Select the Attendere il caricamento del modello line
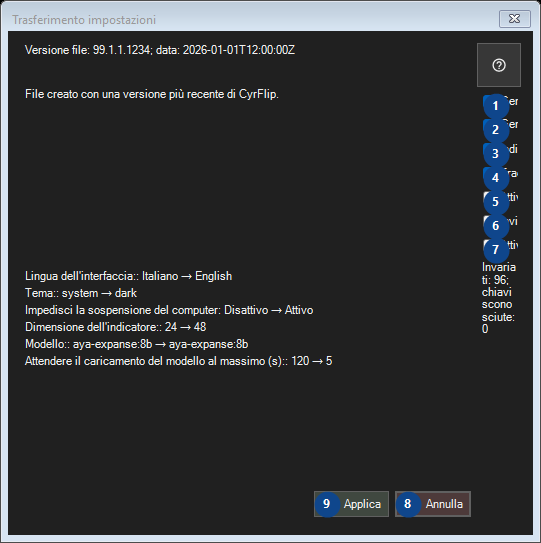 coord(179,361)
